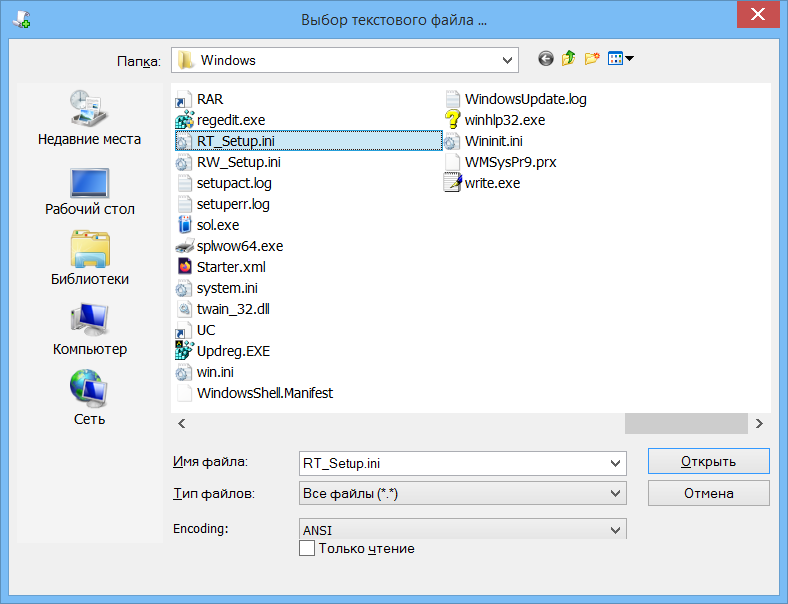
Task: Open view menu dropdown arrow
Action: (x=629, y=59)
